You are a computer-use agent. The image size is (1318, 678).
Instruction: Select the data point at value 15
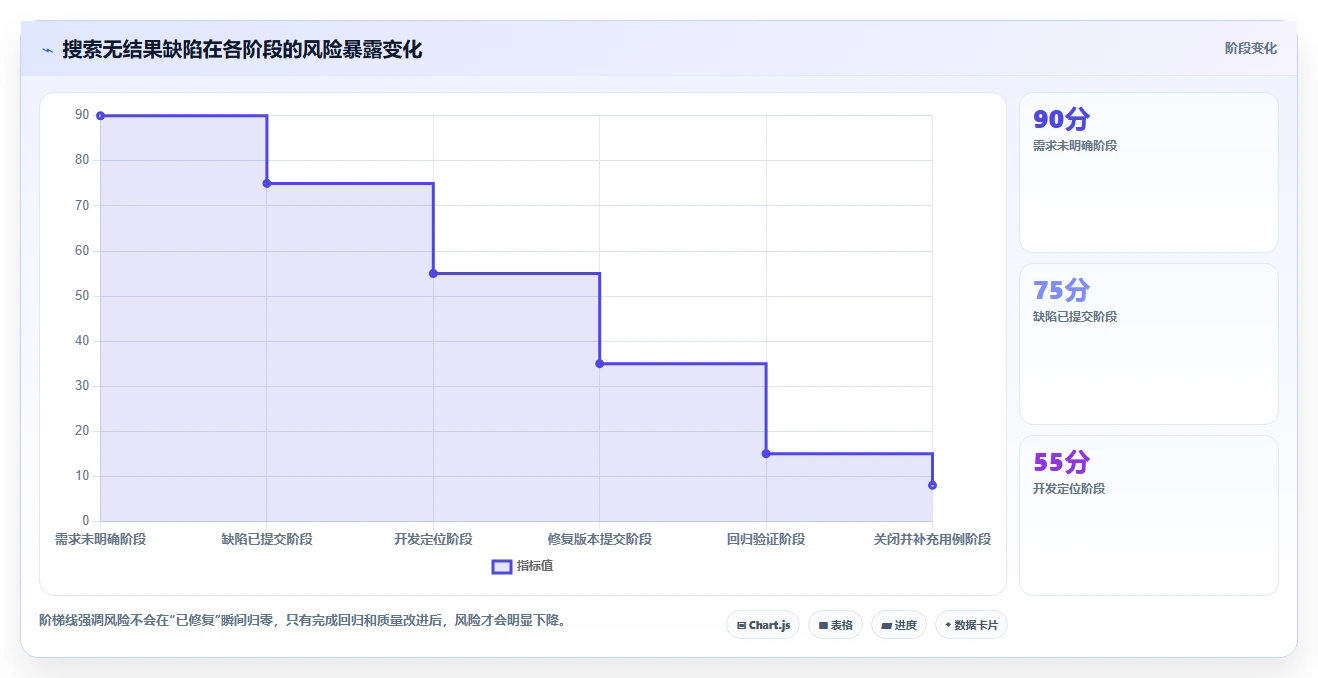click(766, 454)
